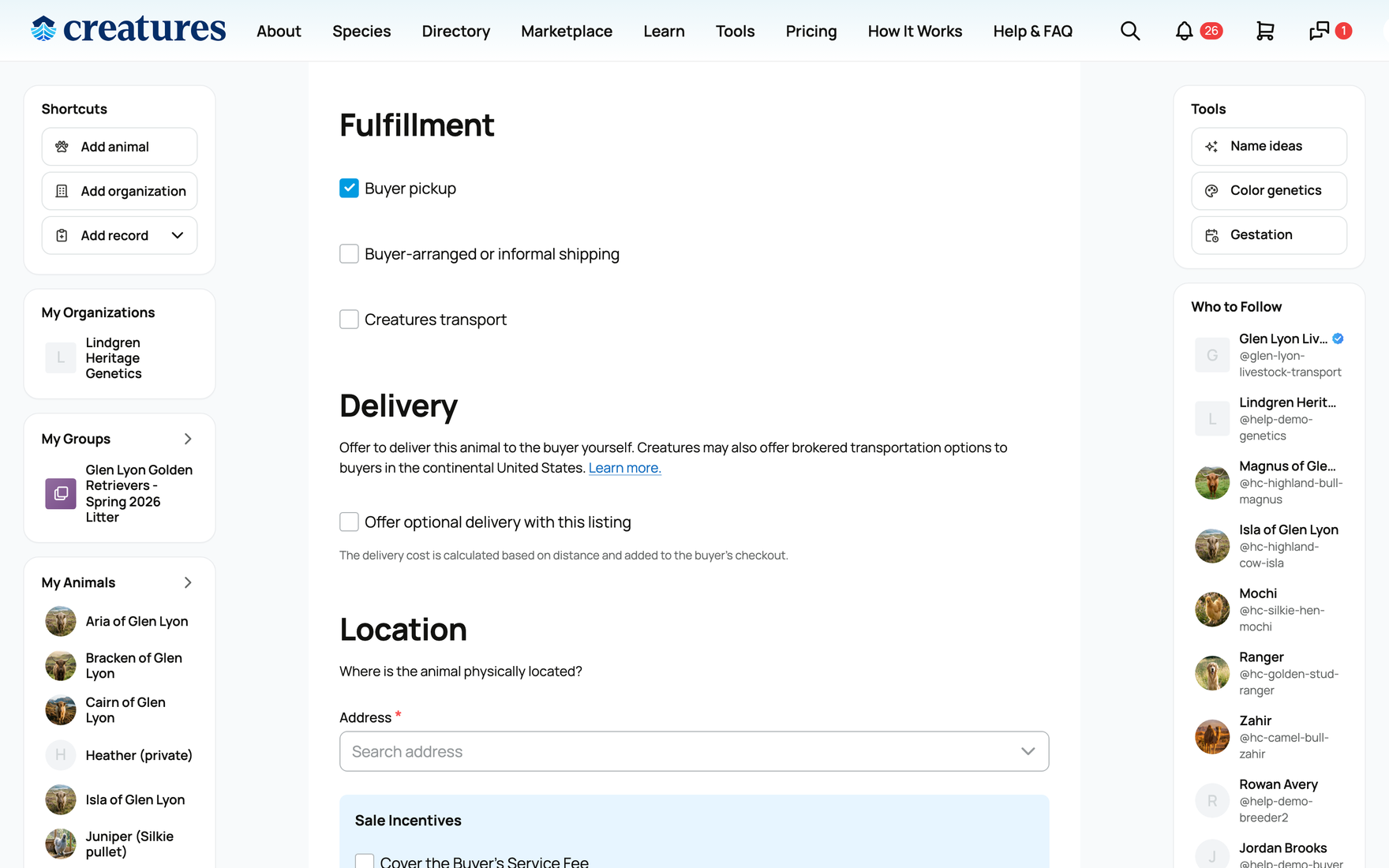Open the messages chat icon
This screenshot has width=1389, height=868.
point(1319,31)
